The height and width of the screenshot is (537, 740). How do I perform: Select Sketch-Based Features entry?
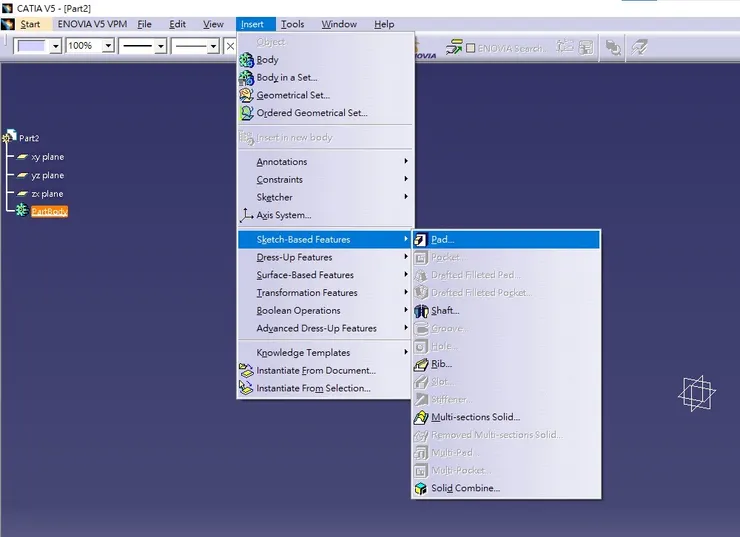point(326,240)
